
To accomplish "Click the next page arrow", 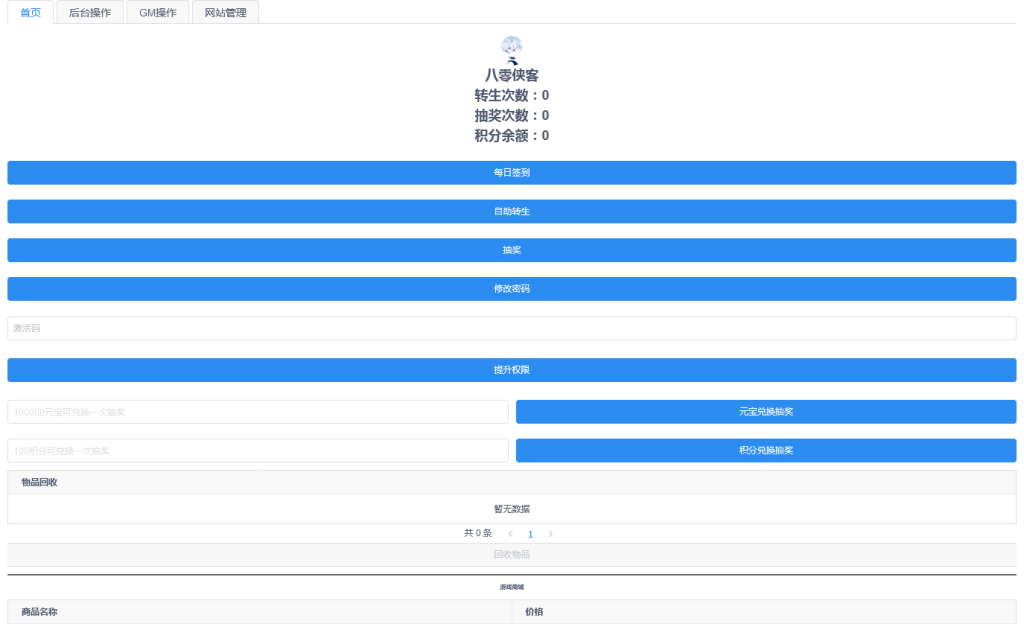I will (x=550, y=533).
